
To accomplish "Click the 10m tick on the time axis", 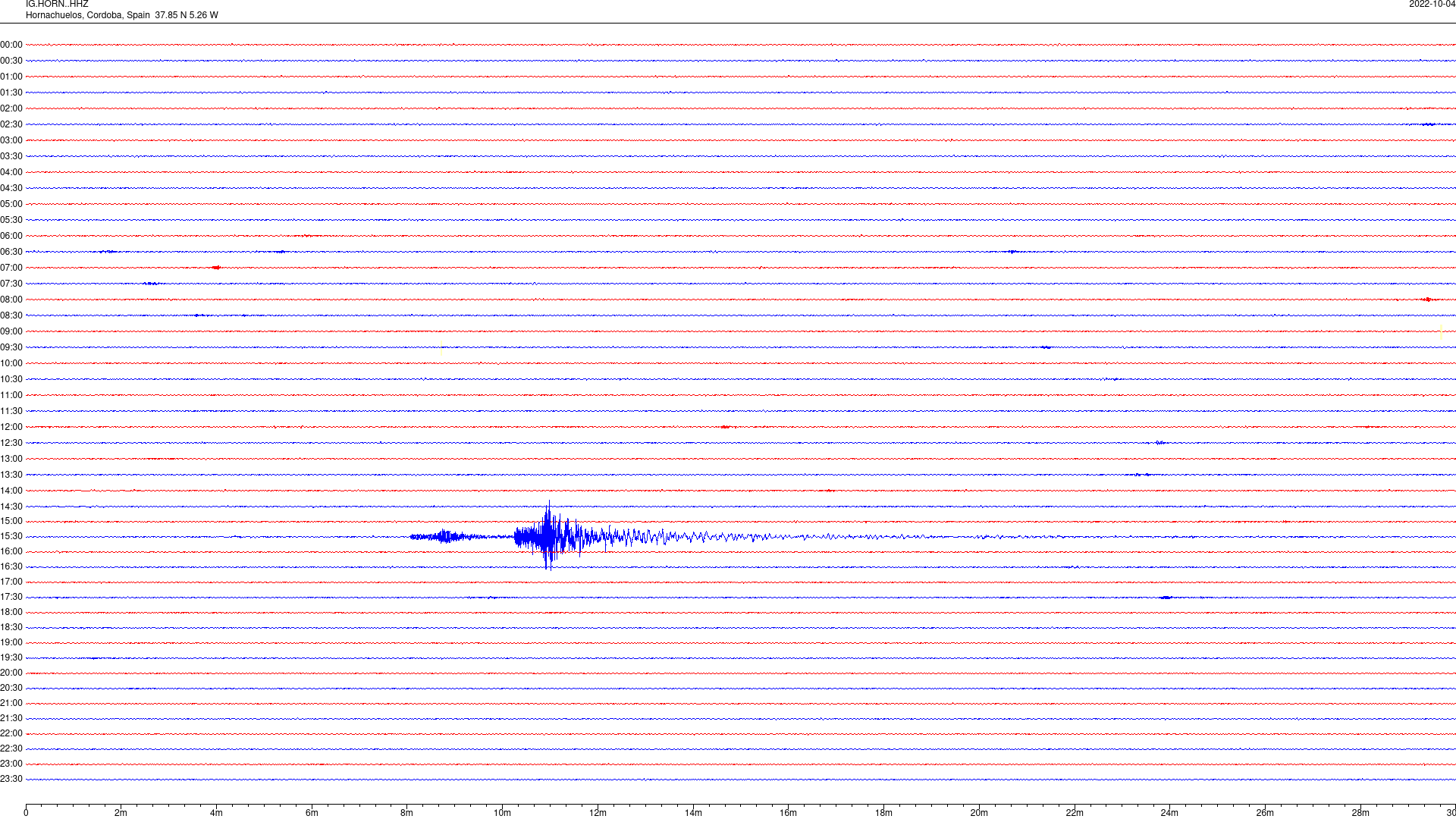I will point(502,813).
